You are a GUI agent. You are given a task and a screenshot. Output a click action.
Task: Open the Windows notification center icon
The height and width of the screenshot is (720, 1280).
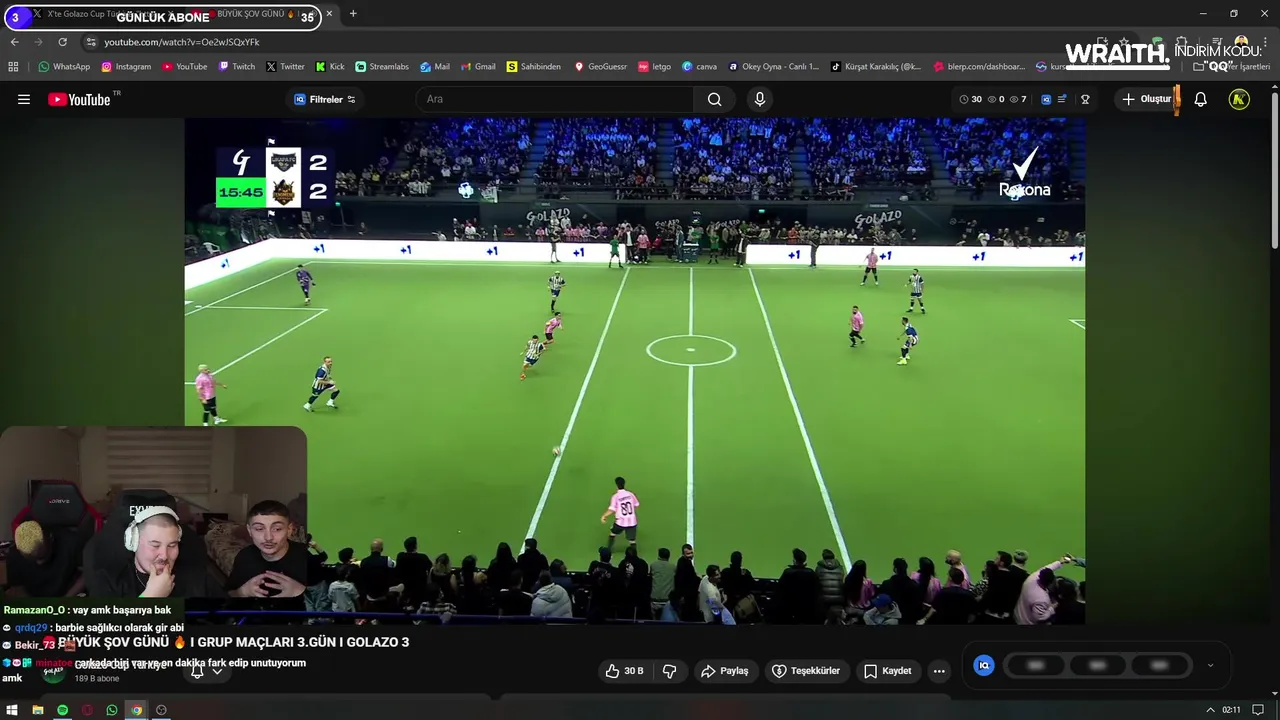pos(1258,710)
